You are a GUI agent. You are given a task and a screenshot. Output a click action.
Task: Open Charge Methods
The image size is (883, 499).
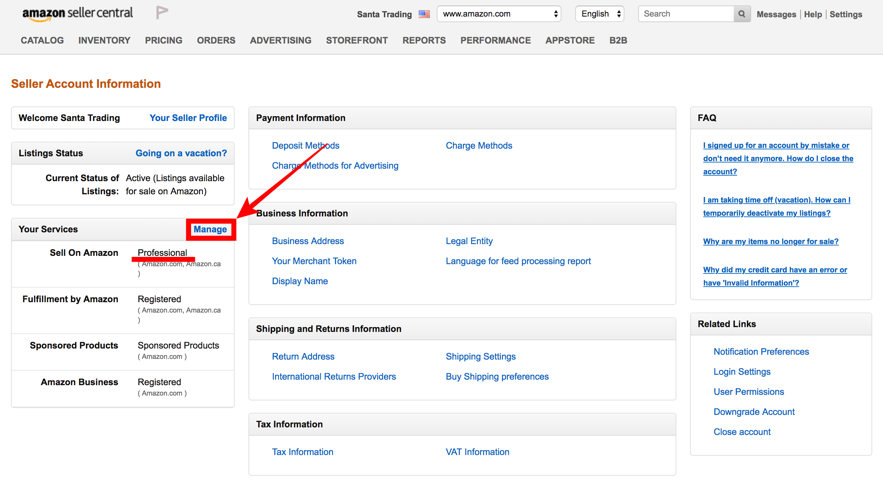coord(479,145)
